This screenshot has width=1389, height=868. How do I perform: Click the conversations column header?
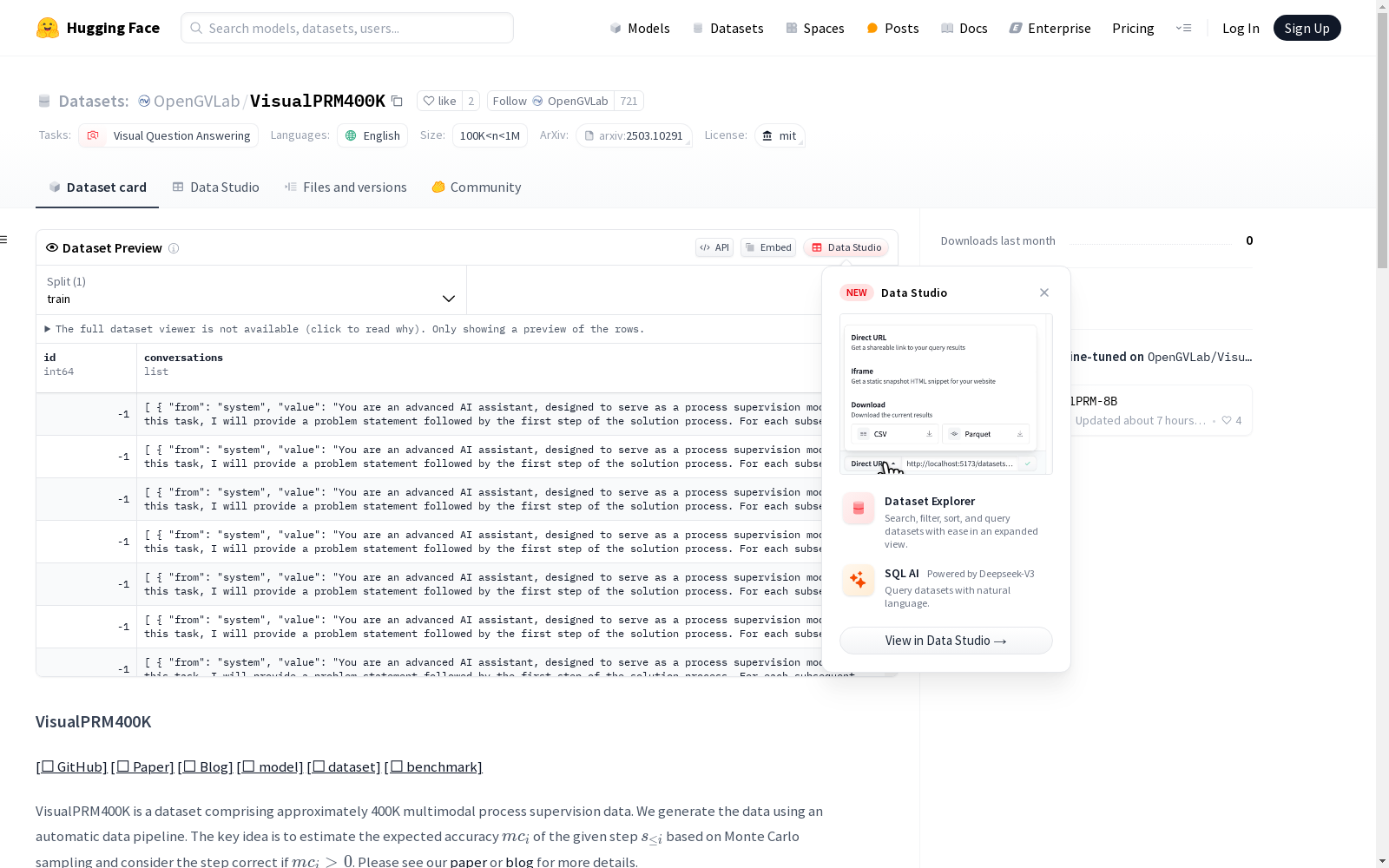tap(183, 358)
